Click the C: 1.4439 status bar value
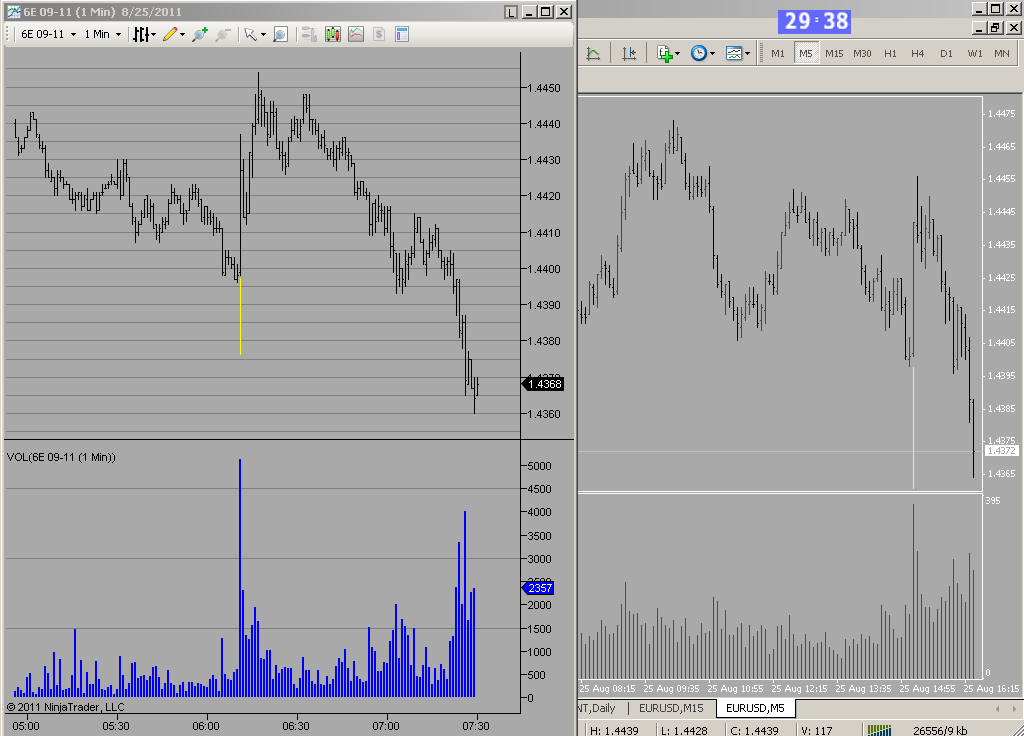The height and width of the screenshot is (736, 1024). click(754, 731)
